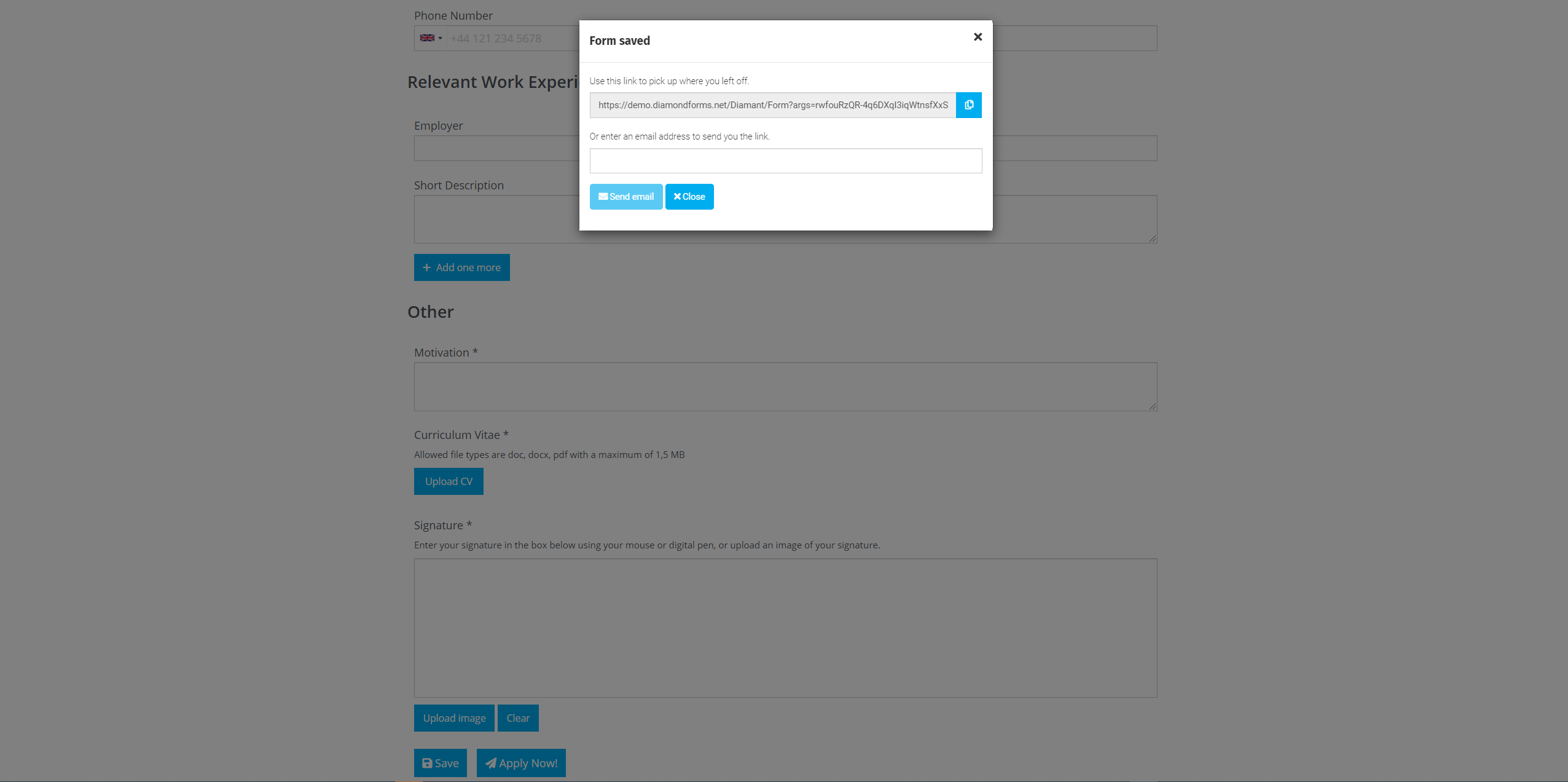Click the X icon inside the Close button
The width and height of the screenshot is (1568, 782).
pyautogui.click(x=676, y=196)
